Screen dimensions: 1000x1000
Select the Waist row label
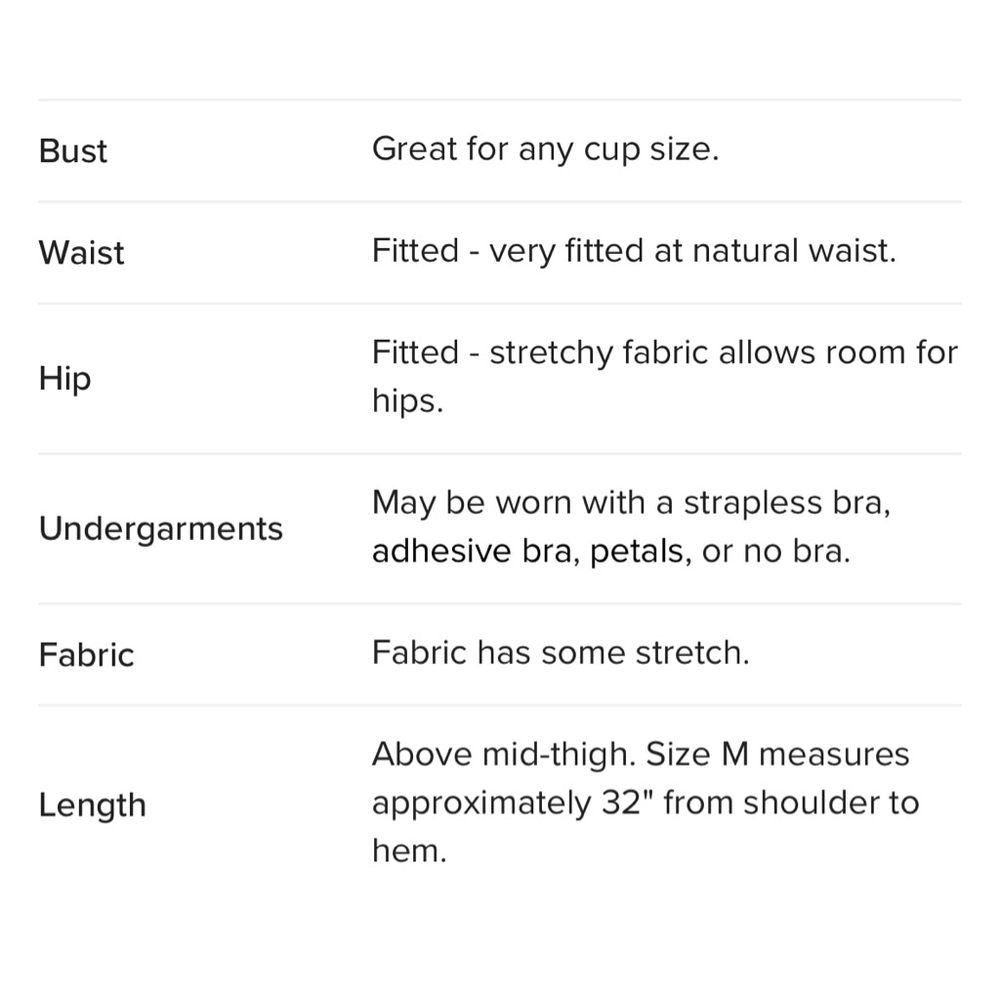pyautogui.click(x=82, y=252)
